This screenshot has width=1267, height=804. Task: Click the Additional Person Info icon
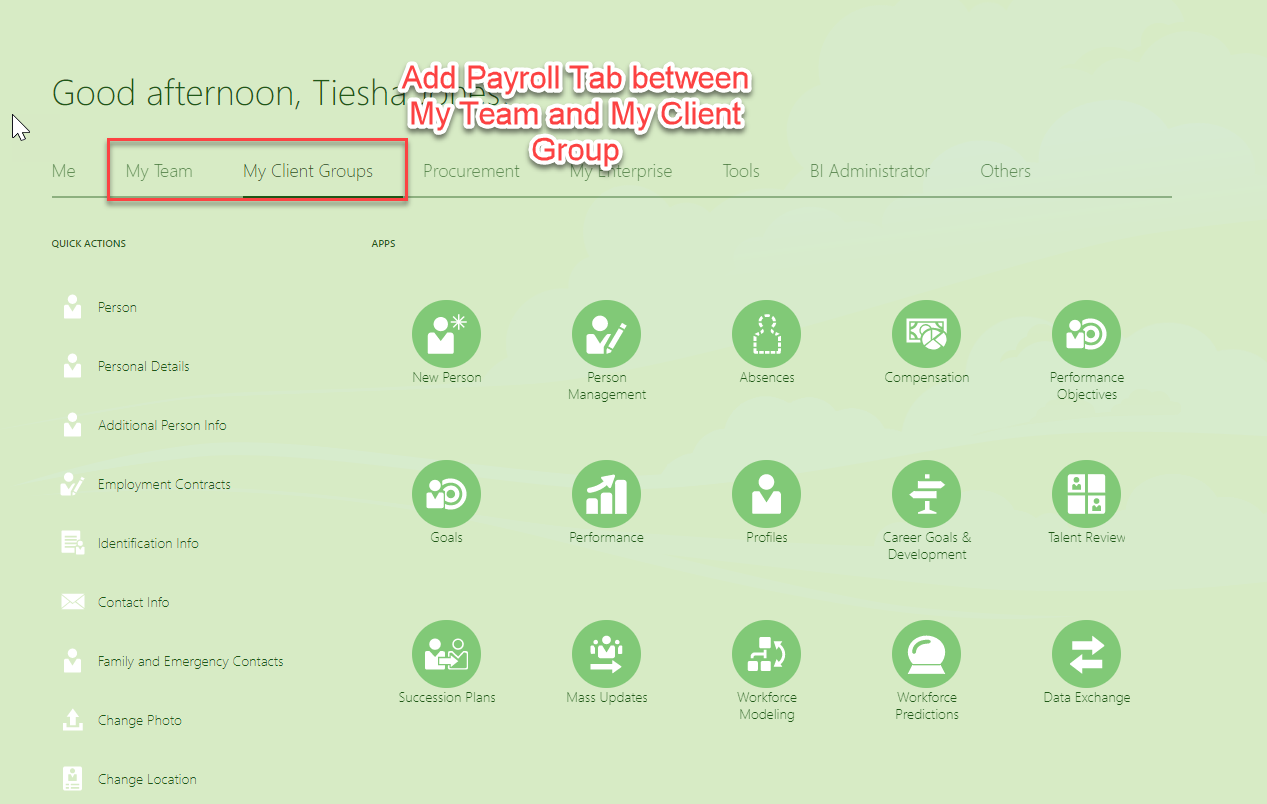72,425
